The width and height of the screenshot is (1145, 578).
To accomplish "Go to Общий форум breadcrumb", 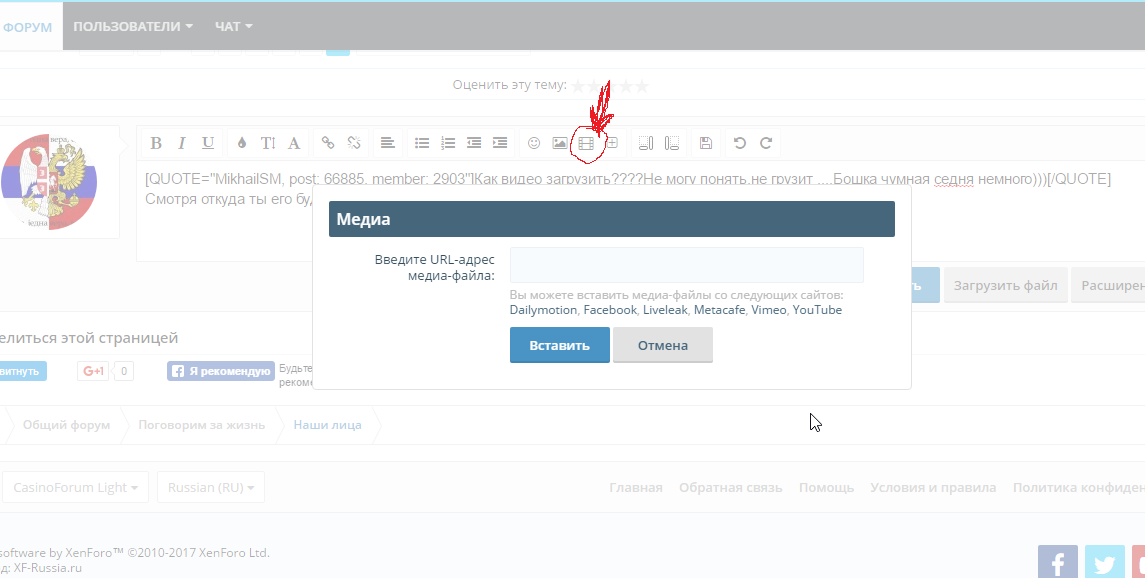I will 66,425.
